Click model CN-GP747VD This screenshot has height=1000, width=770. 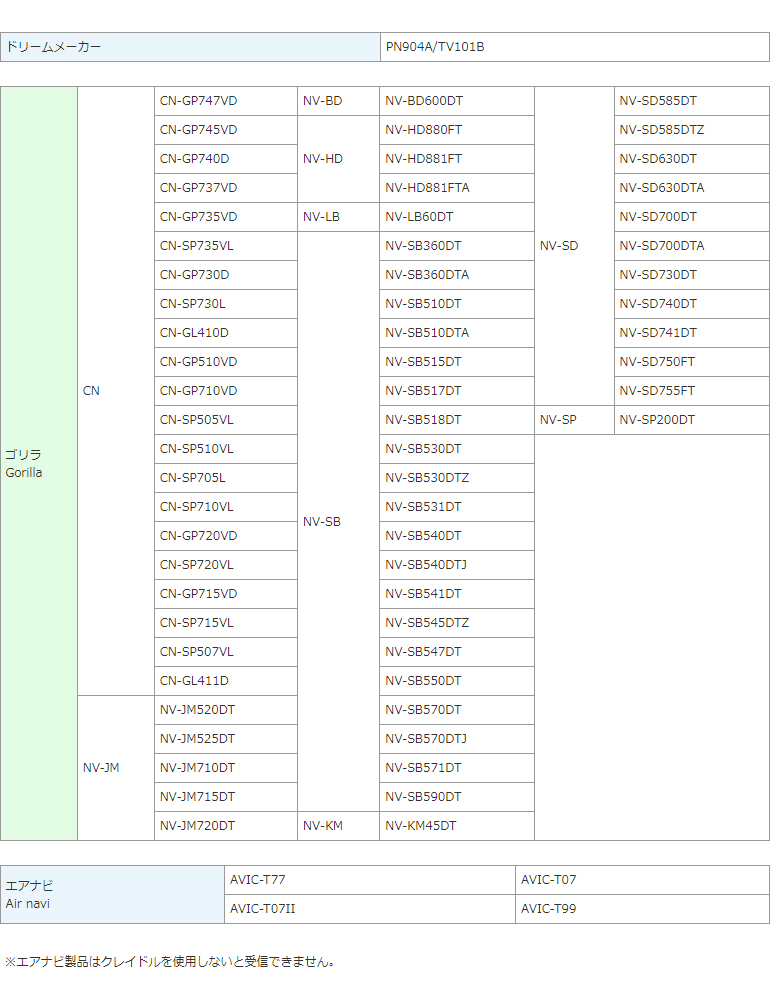point(226,101)
